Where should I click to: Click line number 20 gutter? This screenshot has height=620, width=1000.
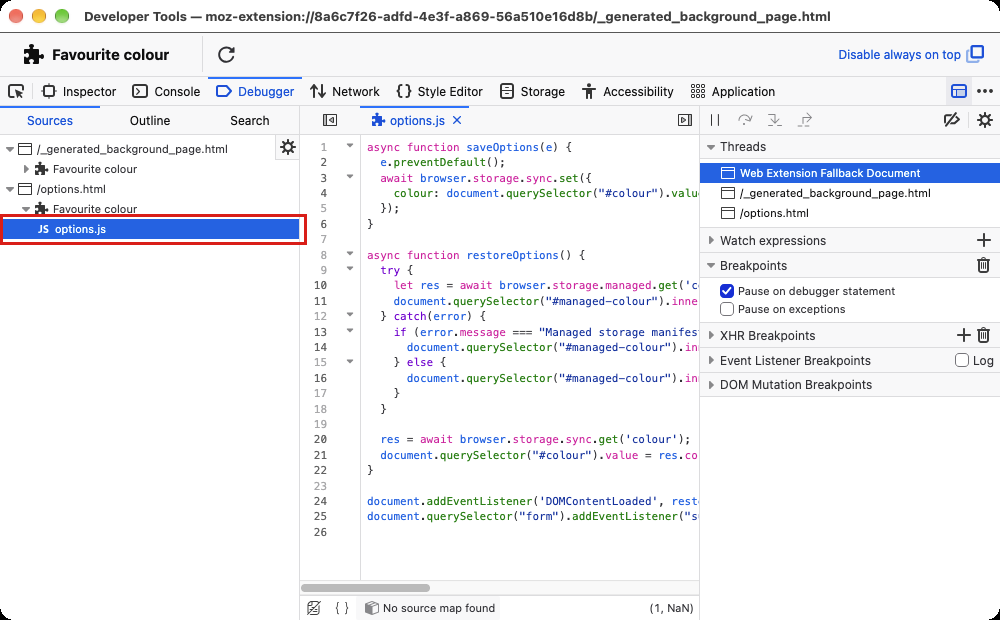tap(320, 439)
